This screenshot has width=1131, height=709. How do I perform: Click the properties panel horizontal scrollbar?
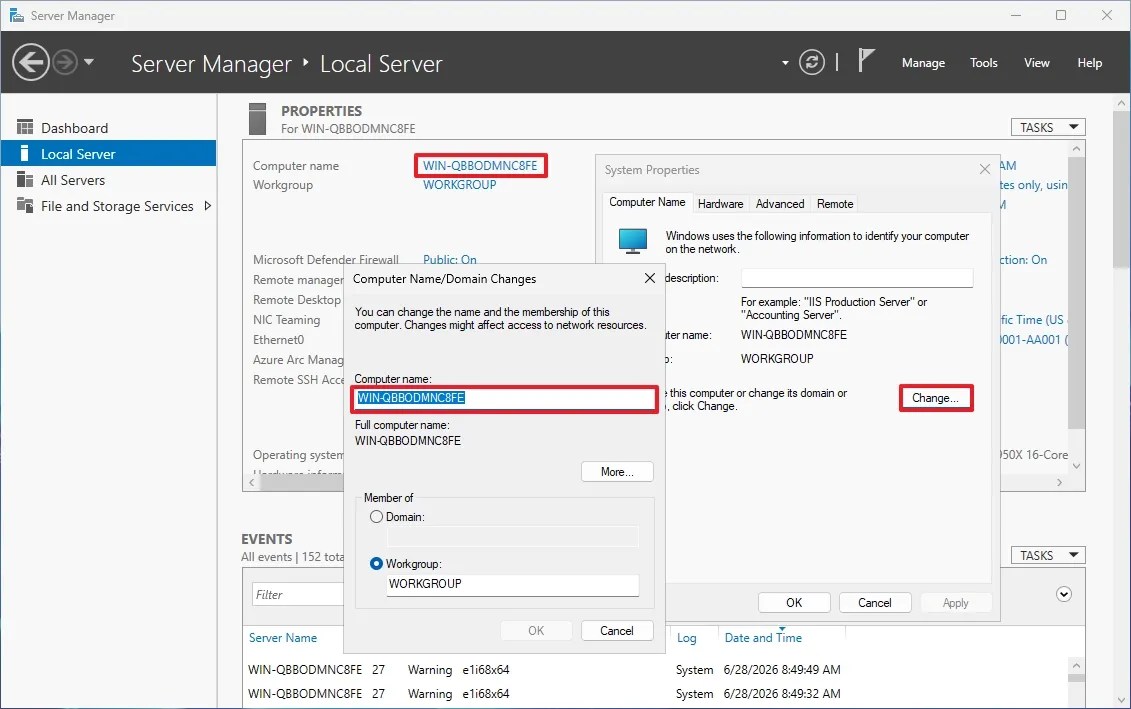303,483
